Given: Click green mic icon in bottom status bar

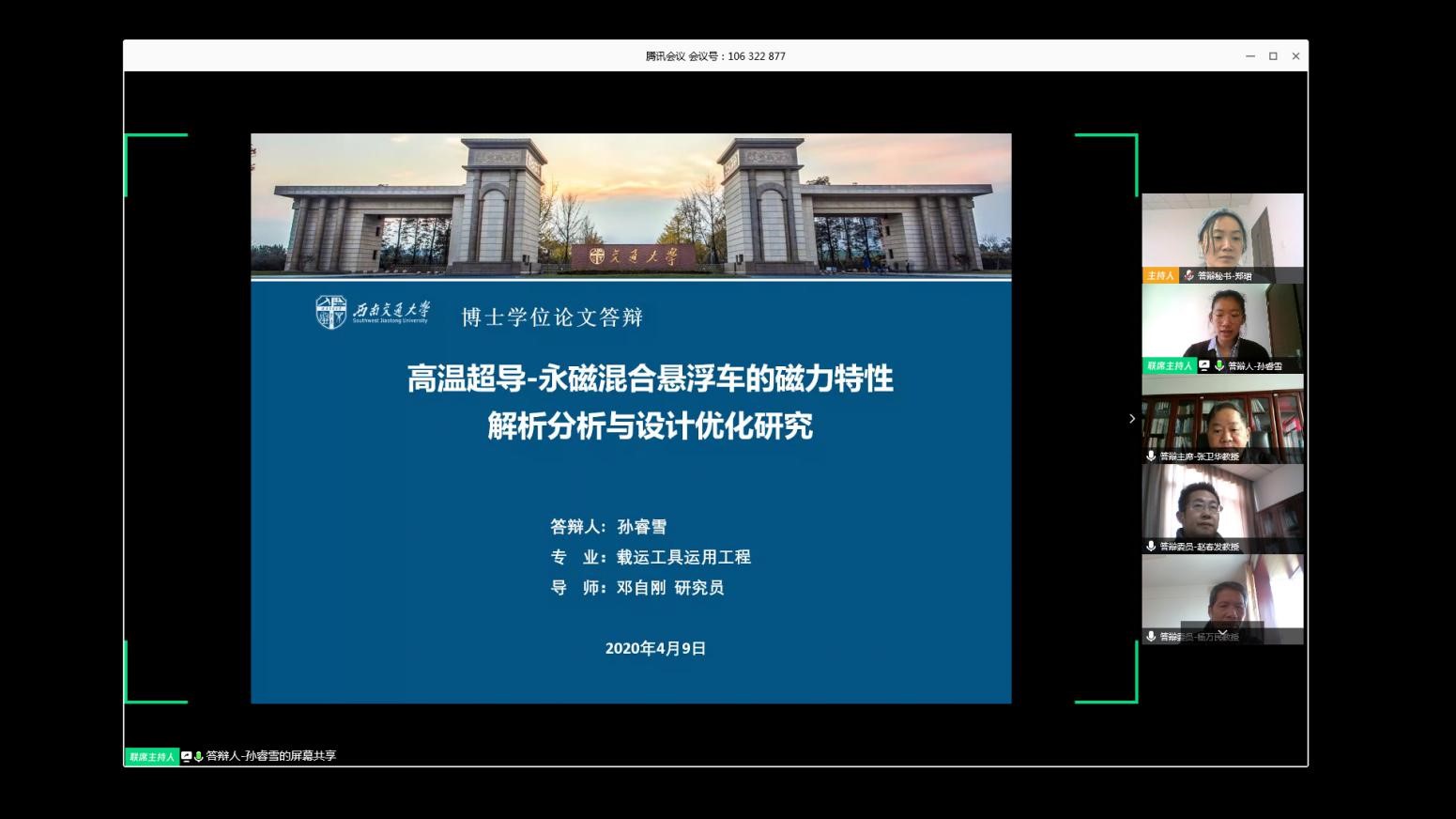Looking at the screenshot, I should tap(198, 756).
